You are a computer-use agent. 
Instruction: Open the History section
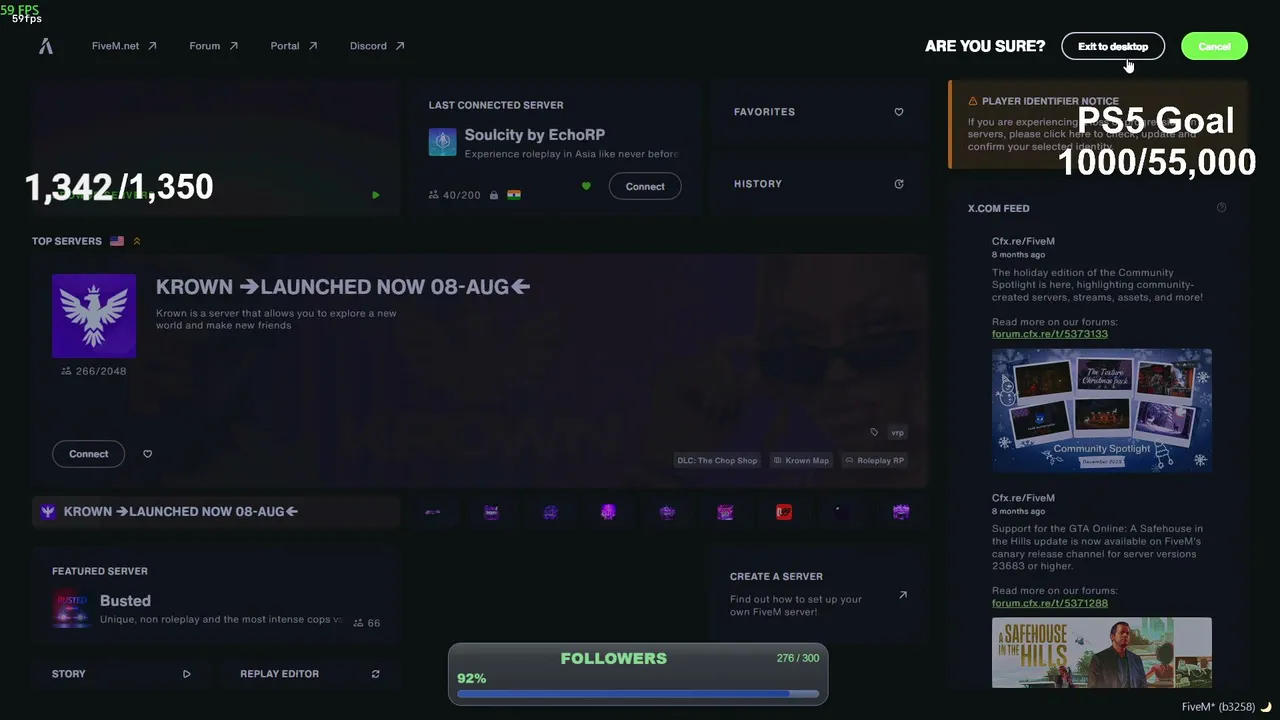[x=819, y=184]
